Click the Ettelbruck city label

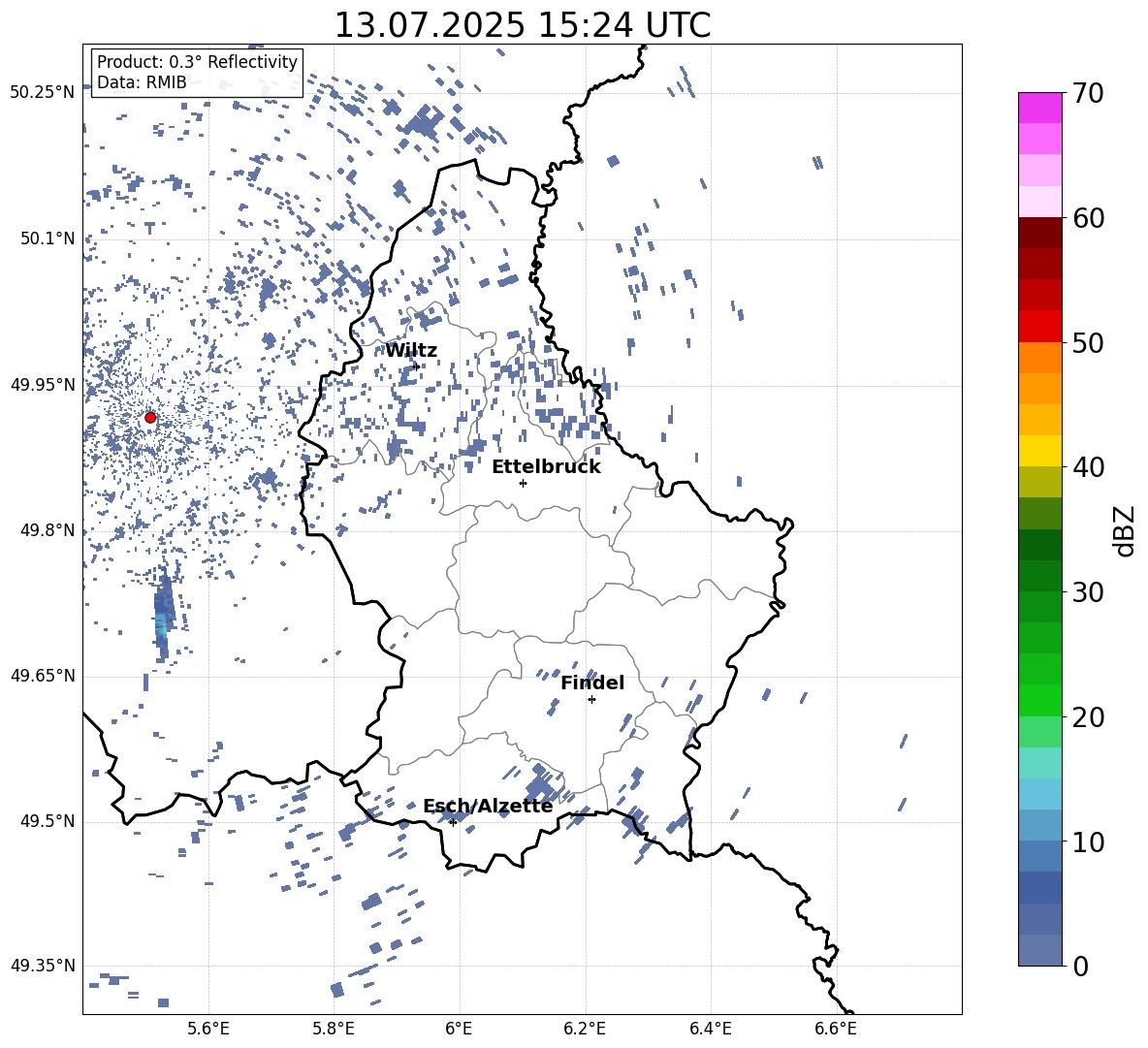click(546, 467)
